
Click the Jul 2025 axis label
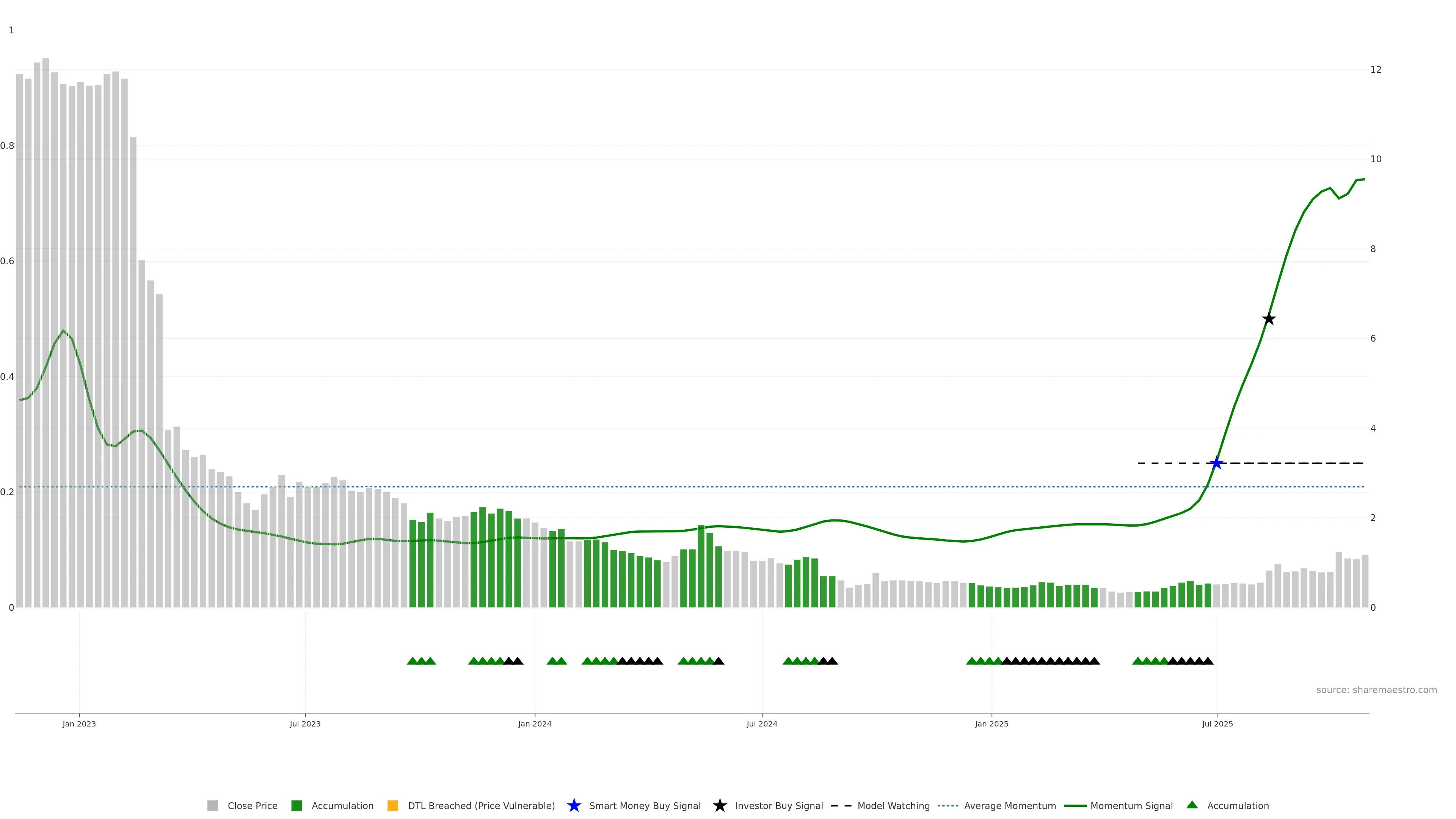1218,724
